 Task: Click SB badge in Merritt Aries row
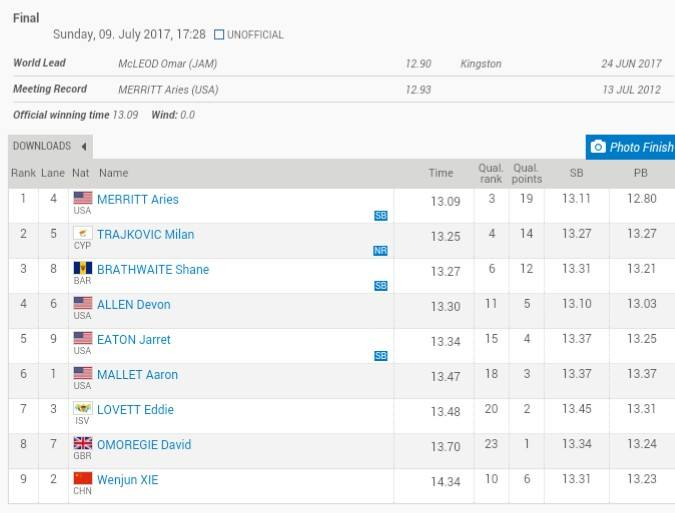[x=381, y=216]
